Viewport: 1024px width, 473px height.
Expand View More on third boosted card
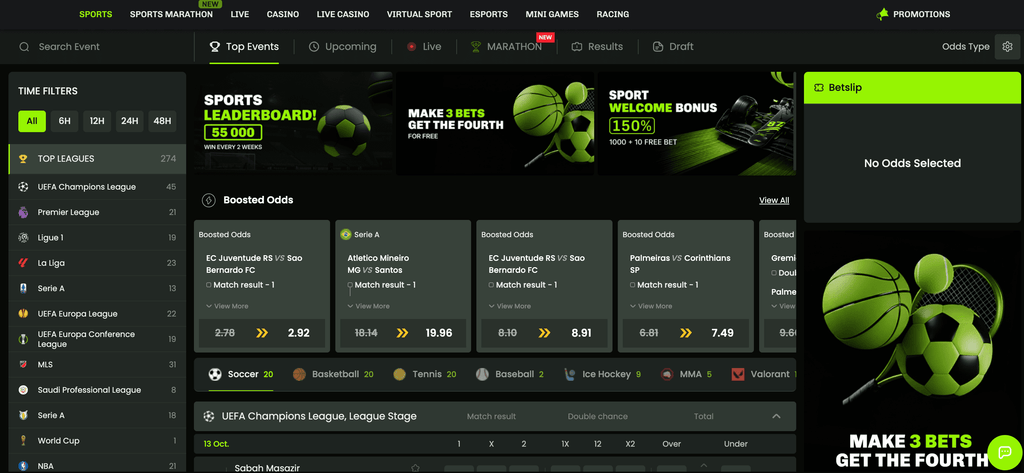510,306
